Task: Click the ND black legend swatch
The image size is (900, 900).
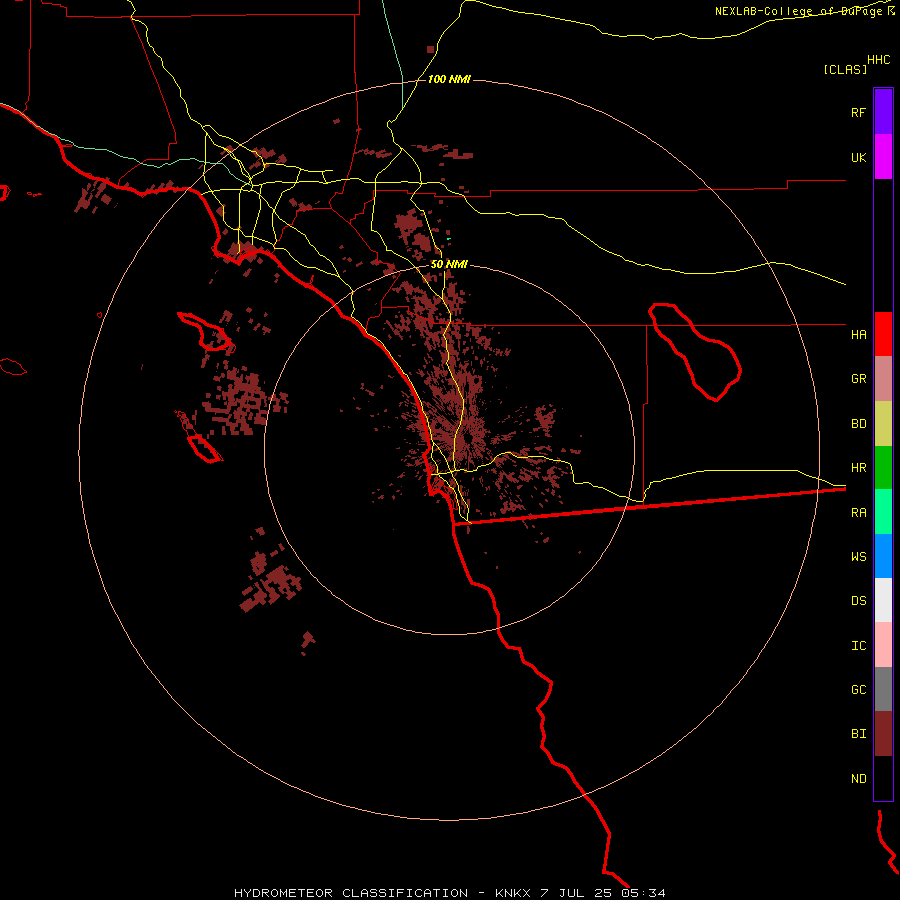Action: tap(883, 778)
